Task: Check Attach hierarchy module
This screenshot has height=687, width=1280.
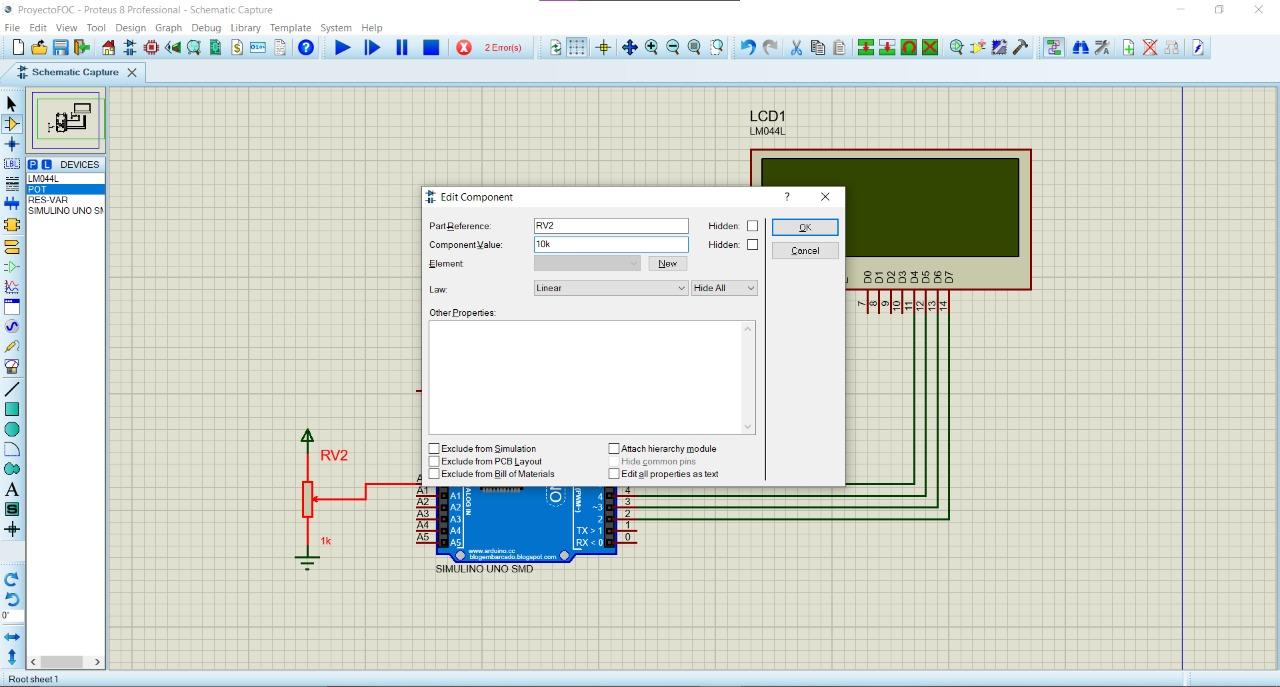Action: [x=614, y=449]
